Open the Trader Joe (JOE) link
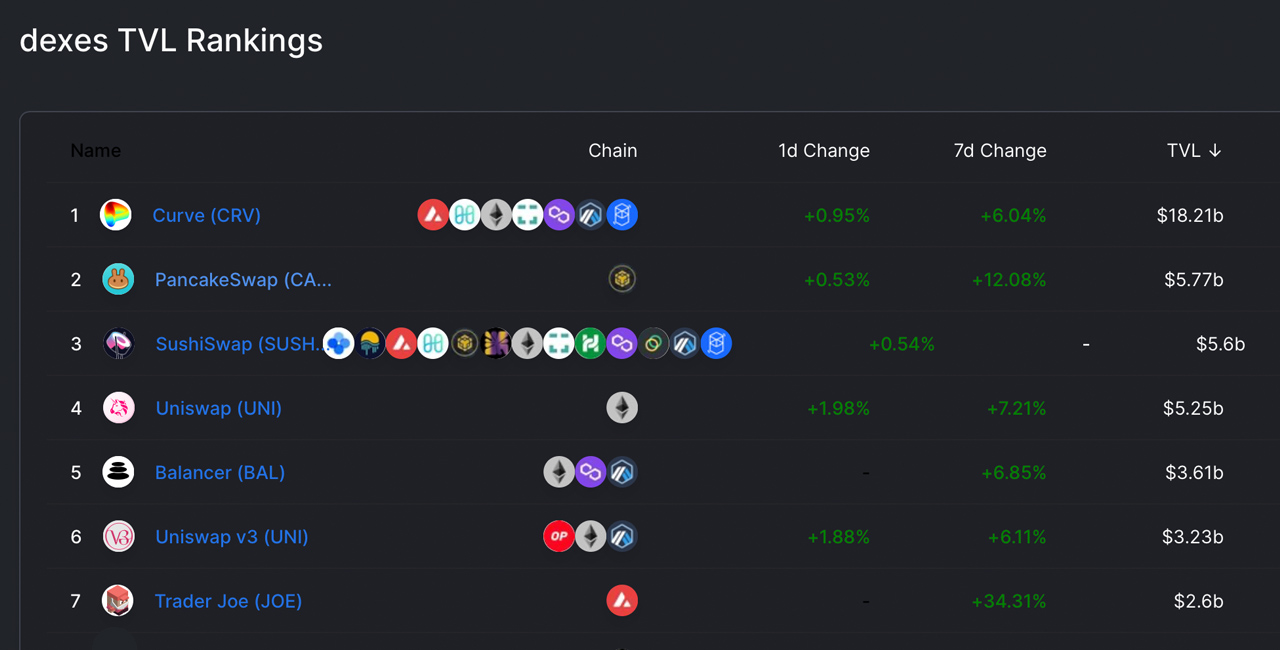This screenshot has width=1280, height=650. 228,601
